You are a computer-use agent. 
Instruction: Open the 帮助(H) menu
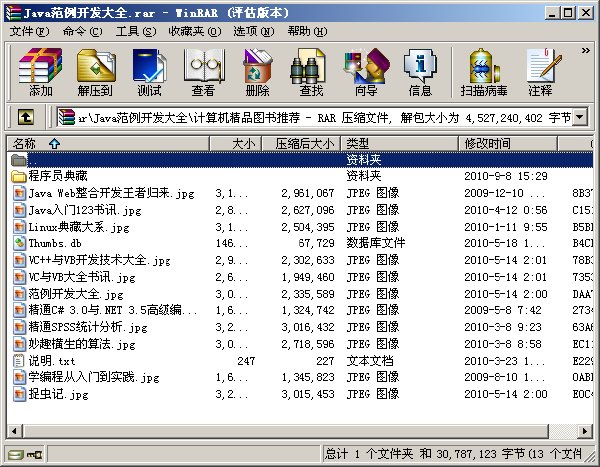(308, 31)
